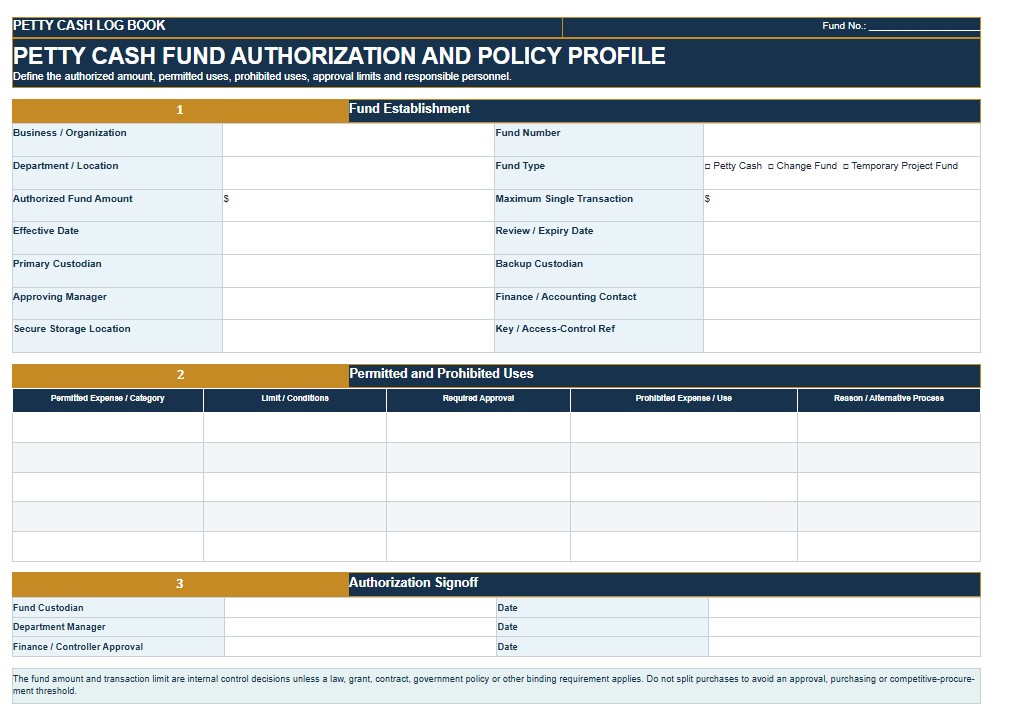Select the 'PETTY CASH LOG BOOK' header text
This screenshot has width=1009, height=724.
click(x=89, y=26)
